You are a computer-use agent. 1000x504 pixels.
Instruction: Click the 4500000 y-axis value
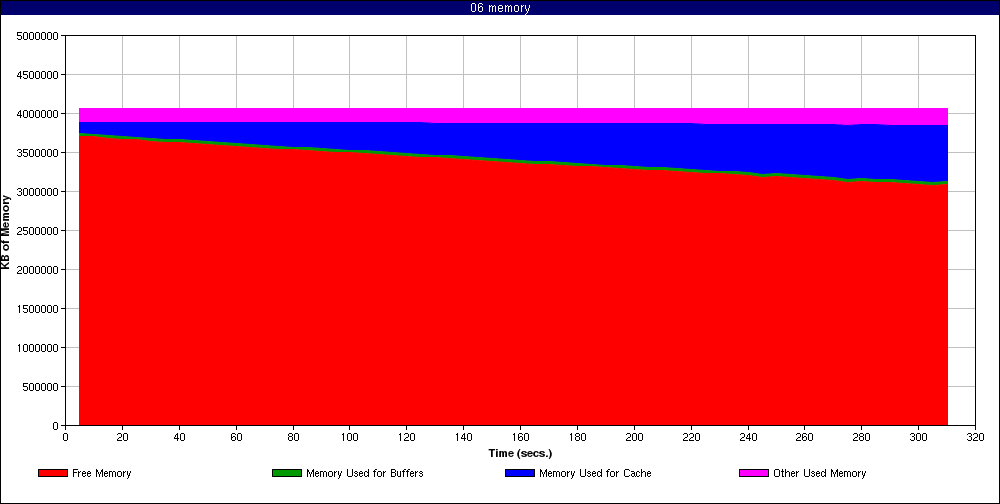pyautogui.click(x=38, y=75)
